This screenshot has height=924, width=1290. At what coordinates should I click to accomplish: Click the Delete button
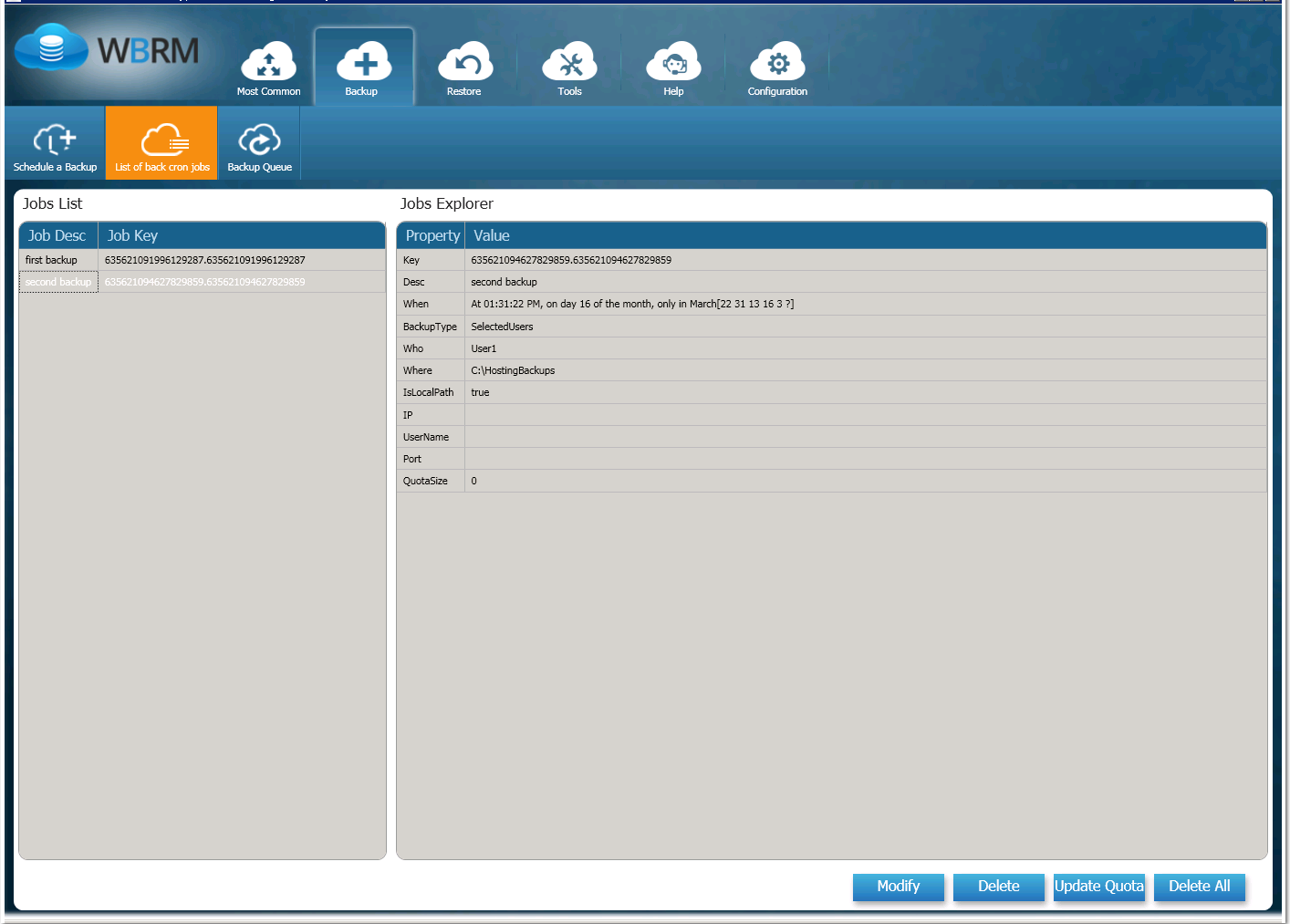tap(999, 887)
